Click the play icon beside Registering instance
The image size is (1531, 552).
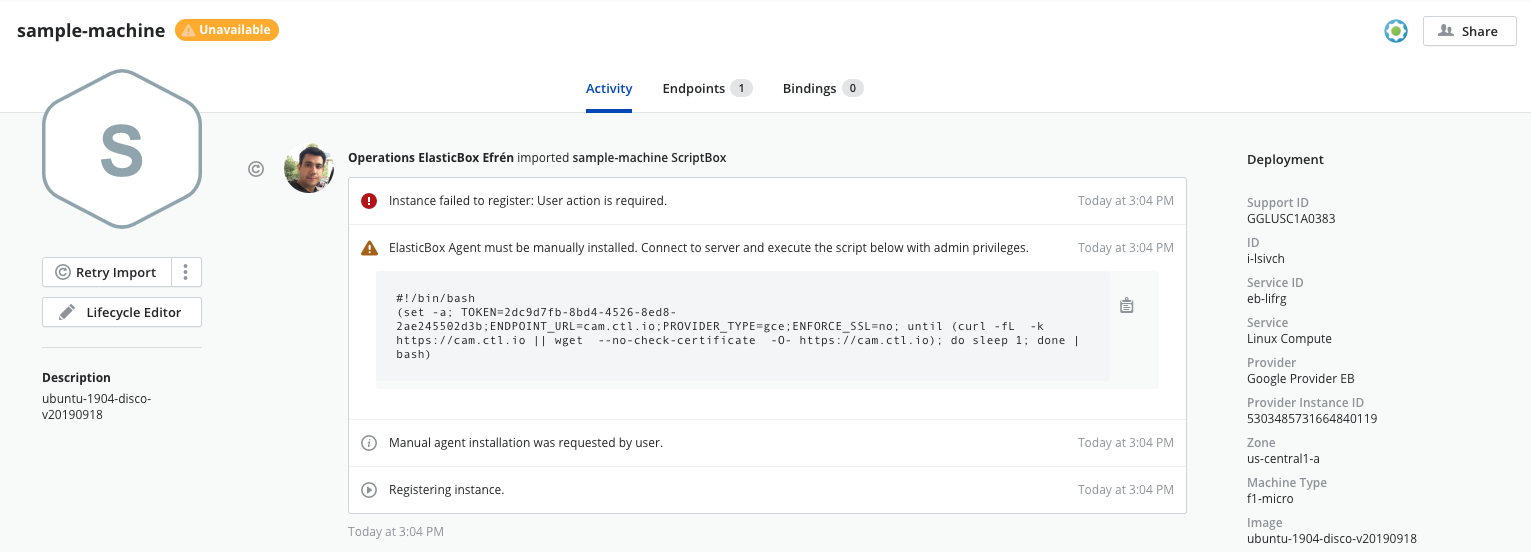(x=369, y=490)
